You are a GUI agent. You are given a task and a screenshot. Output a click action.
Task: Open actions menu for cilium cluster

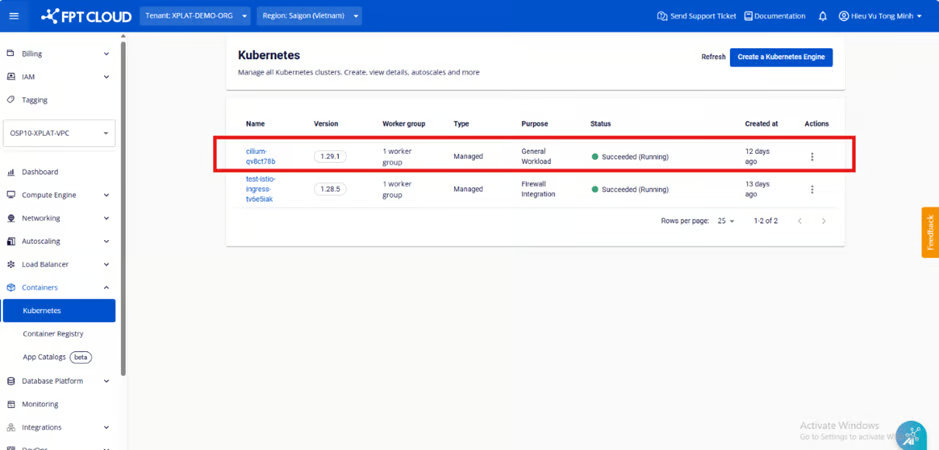812,157
